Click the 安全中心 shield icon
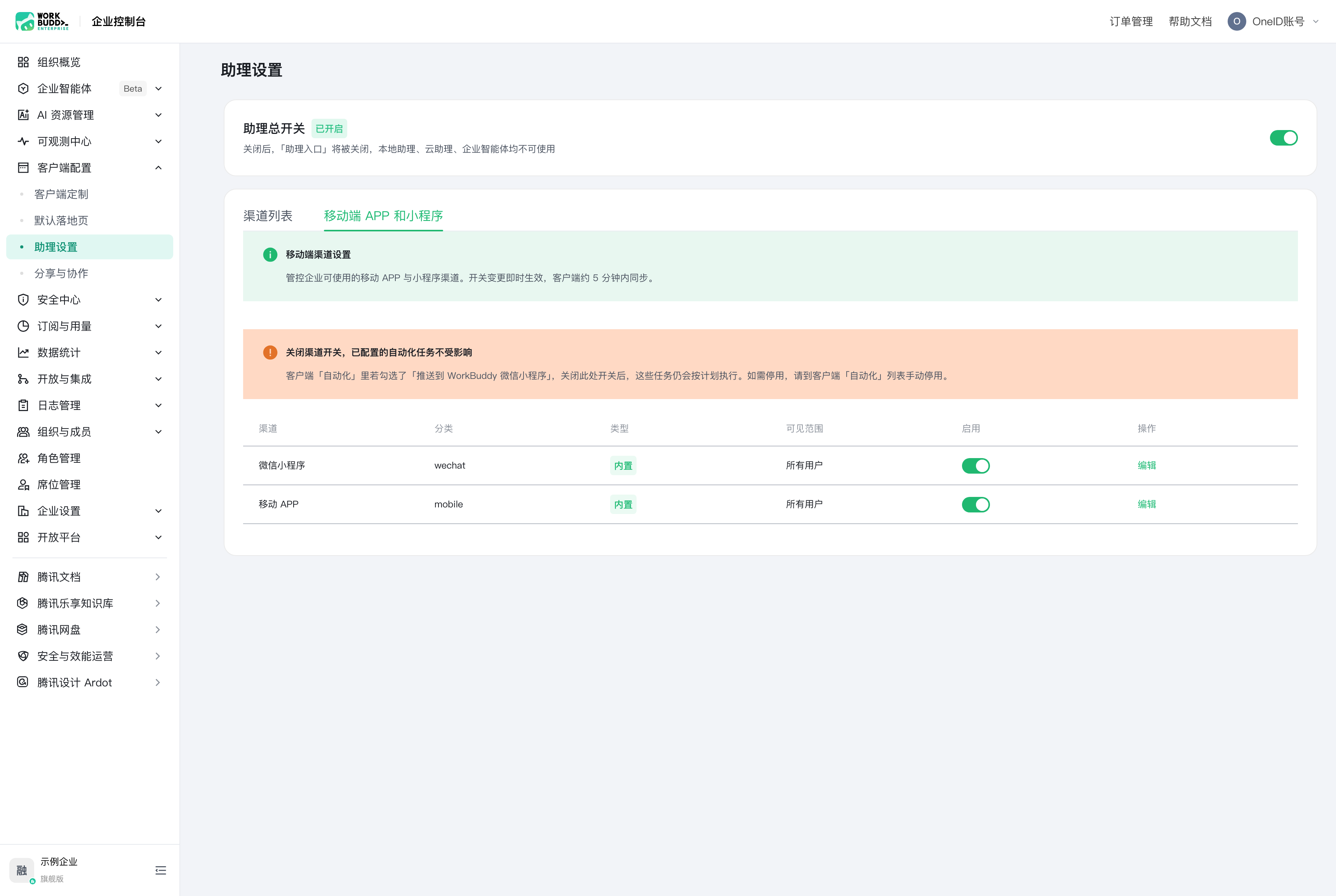 point(23,299)
